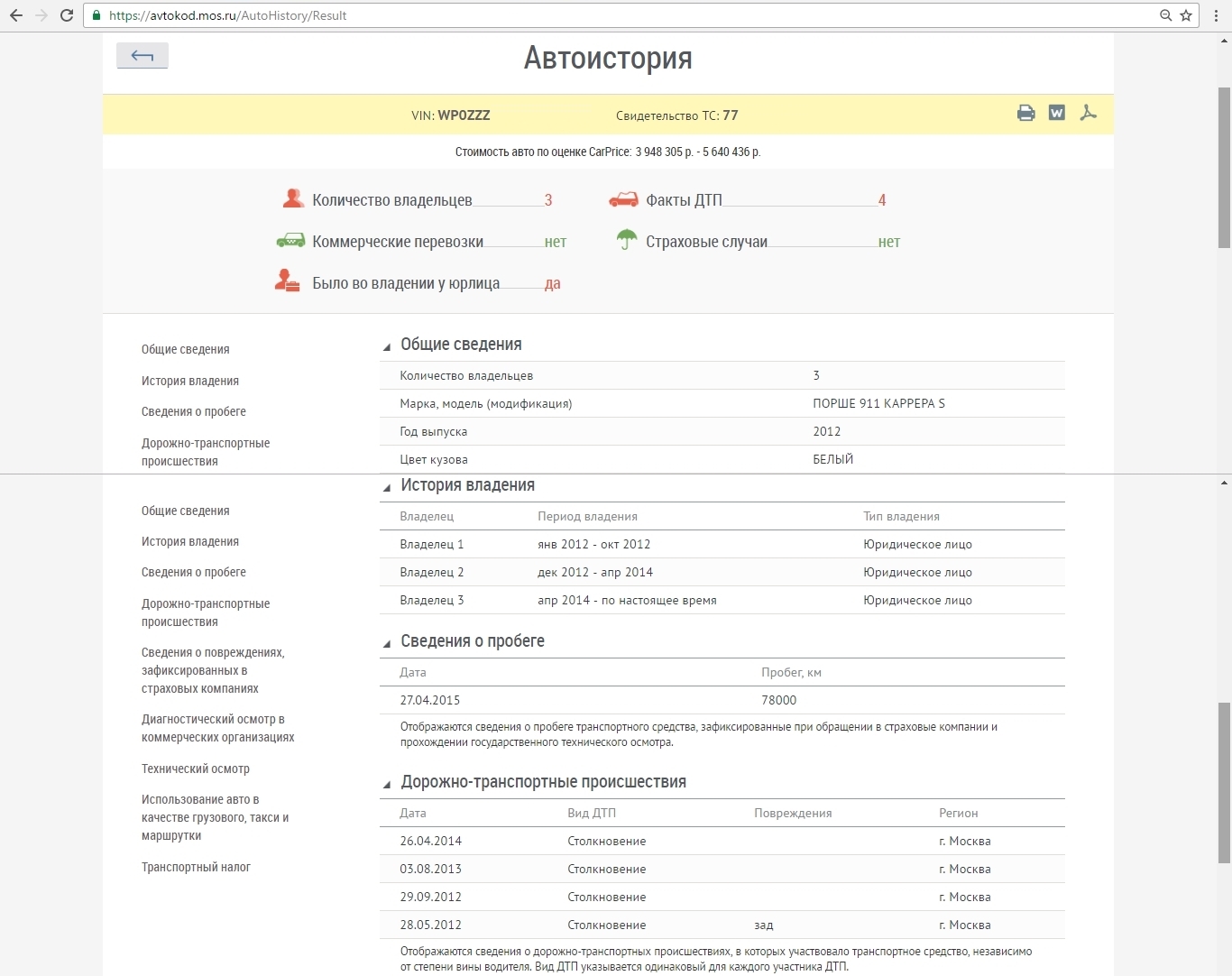
Task: Click the Регион column header
Action: pyautogui.click(x=958, y=813)
